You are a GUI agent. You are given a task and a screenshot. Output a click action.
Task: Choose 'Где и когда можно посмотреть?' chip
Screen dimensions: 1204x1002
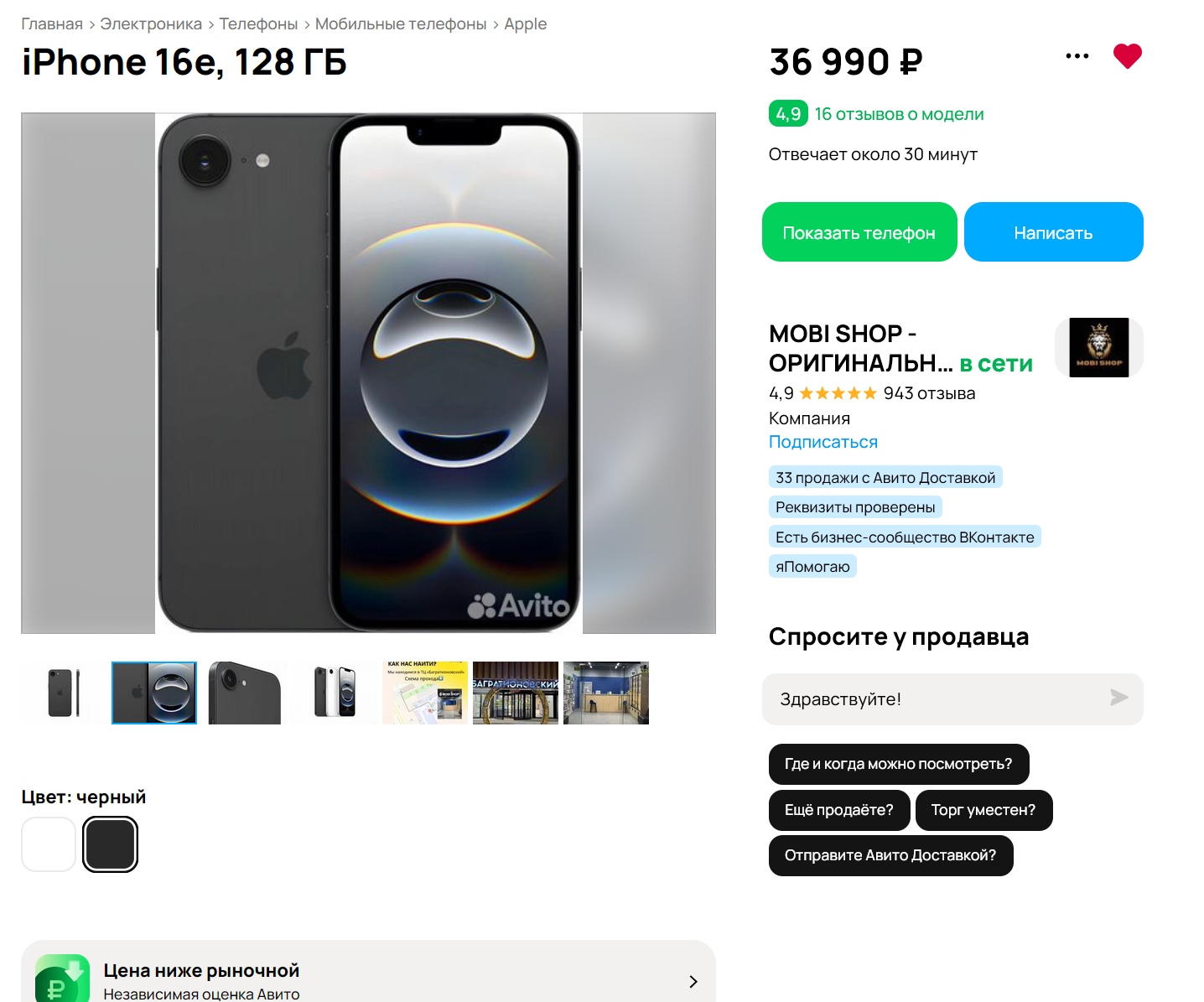899,764
